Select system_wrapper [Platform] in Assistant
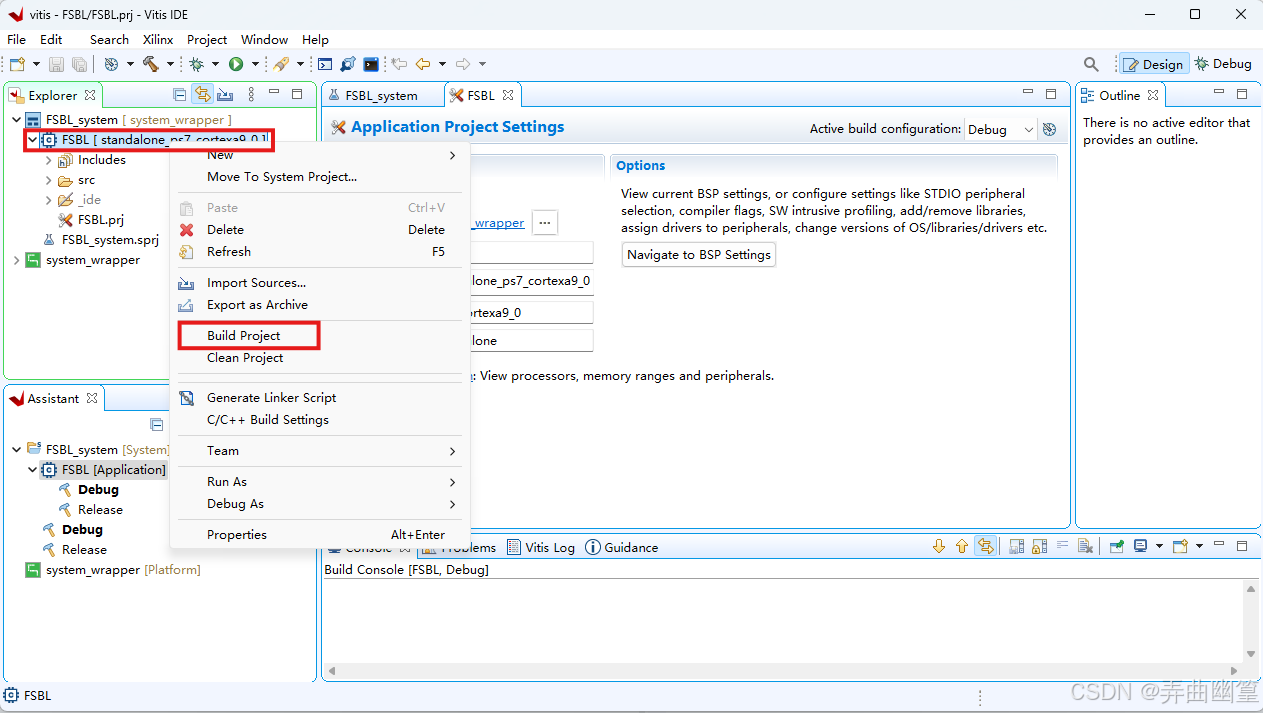Viewport: 1263px width, 713px height. (x=113, y=570)
